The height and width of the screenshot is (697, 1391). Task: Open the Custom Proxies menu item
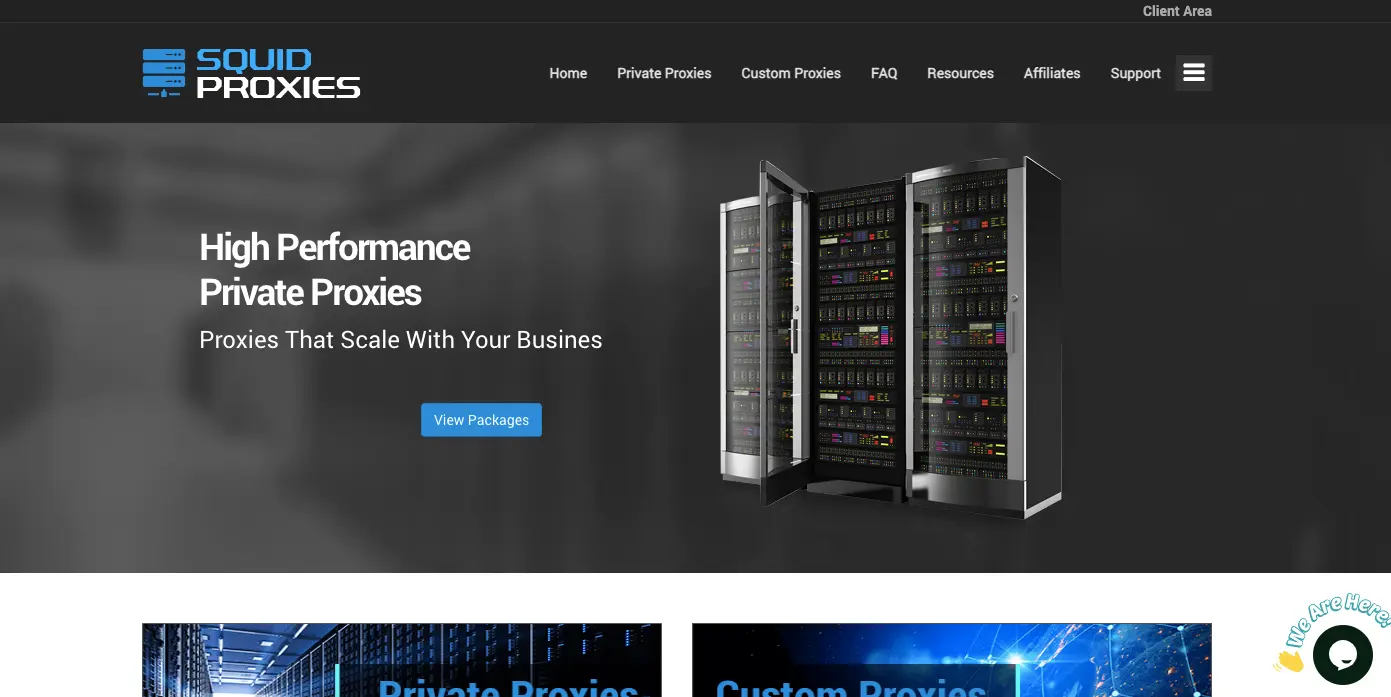(x=791, y=73)
